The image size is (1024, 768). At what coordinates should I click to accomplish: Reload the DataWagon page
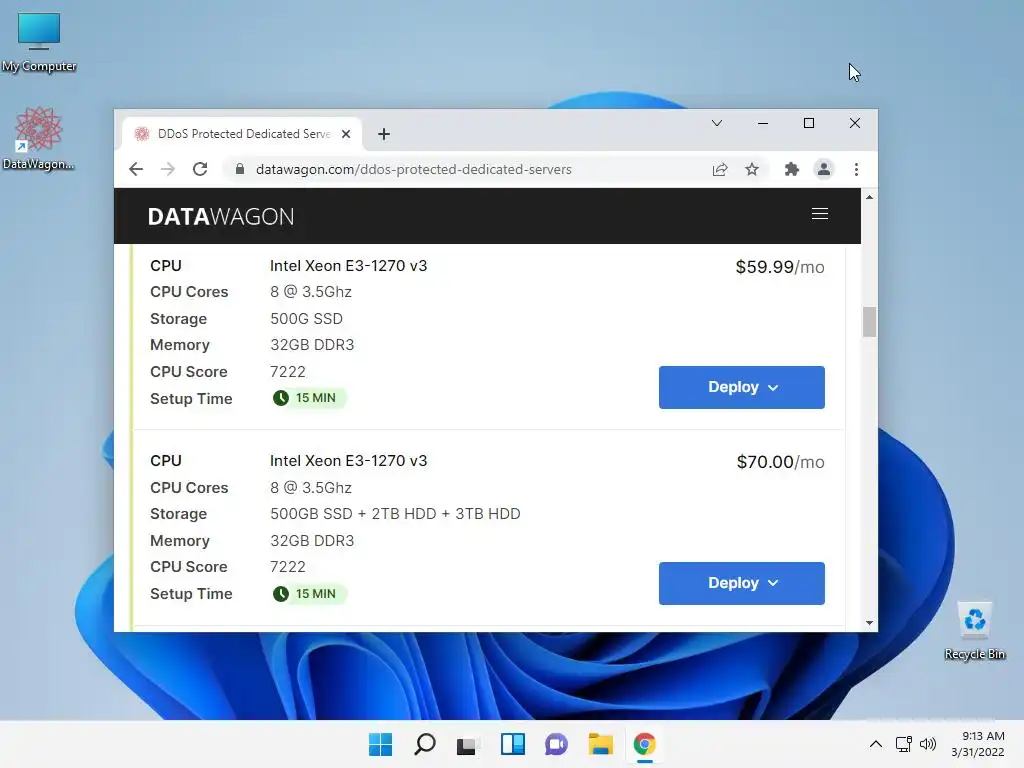point(200,169)
